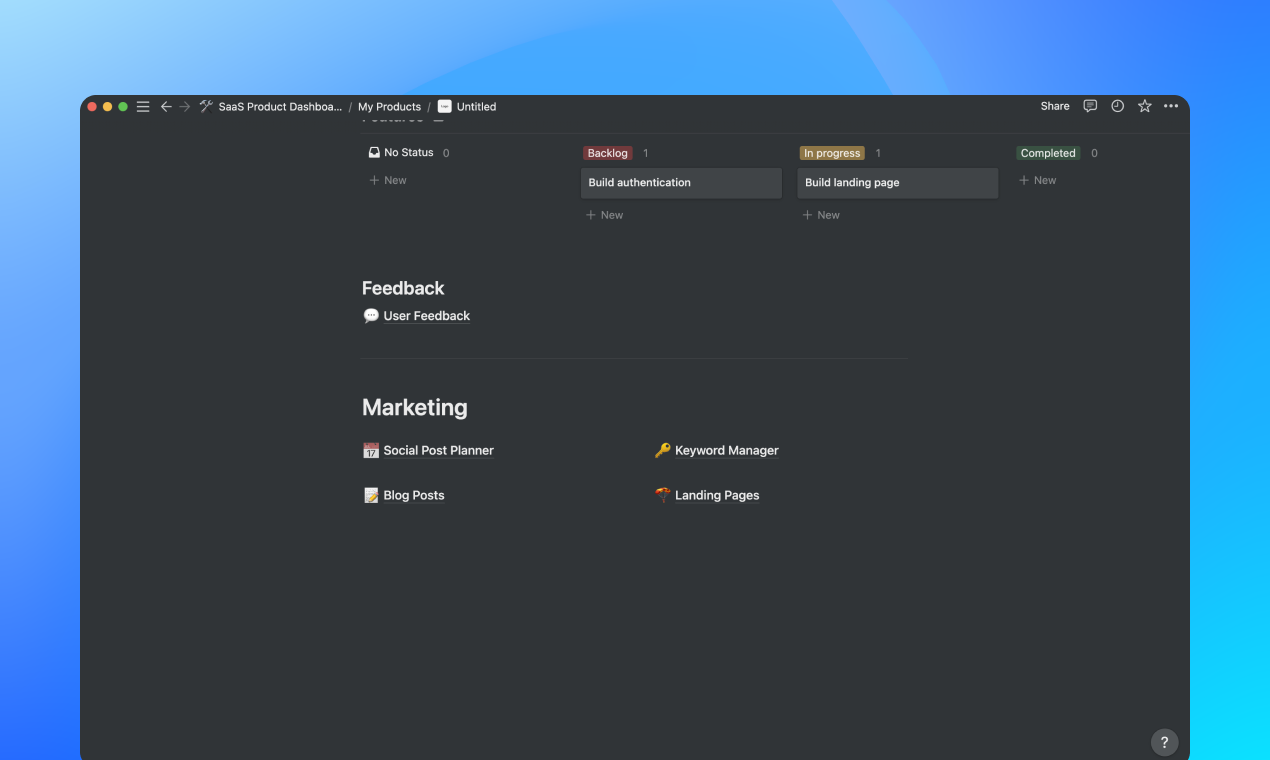This screenshot has height=760, width=1270.
Task: Click the Social Post Planner calendar icon
Action: [371, 450]
